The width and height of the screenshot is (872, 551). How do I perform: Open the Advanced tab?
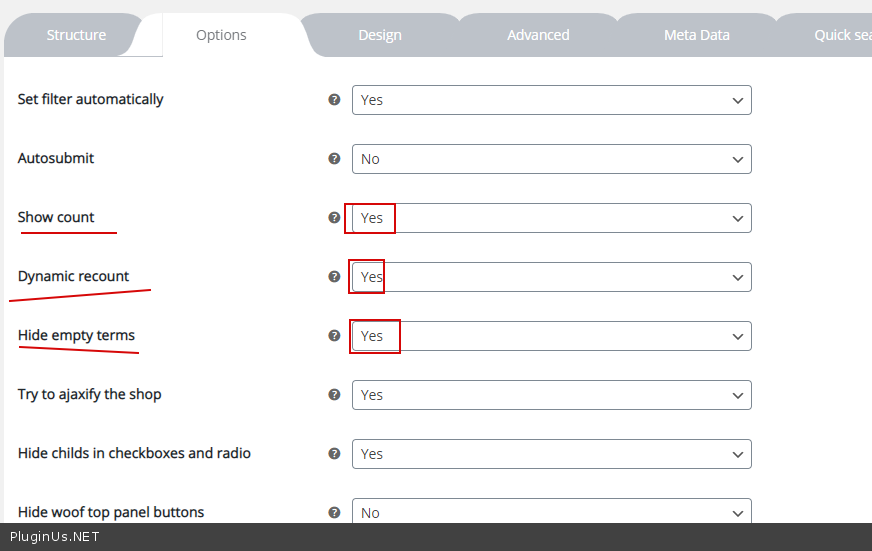click(x=538, y=35)
